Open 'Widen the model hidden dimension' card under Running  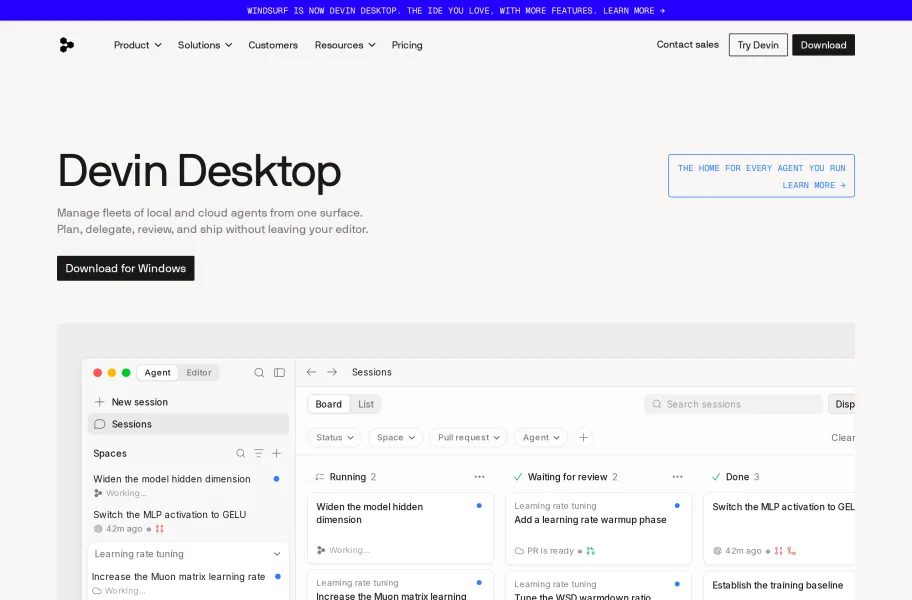(x=400, y=528)
